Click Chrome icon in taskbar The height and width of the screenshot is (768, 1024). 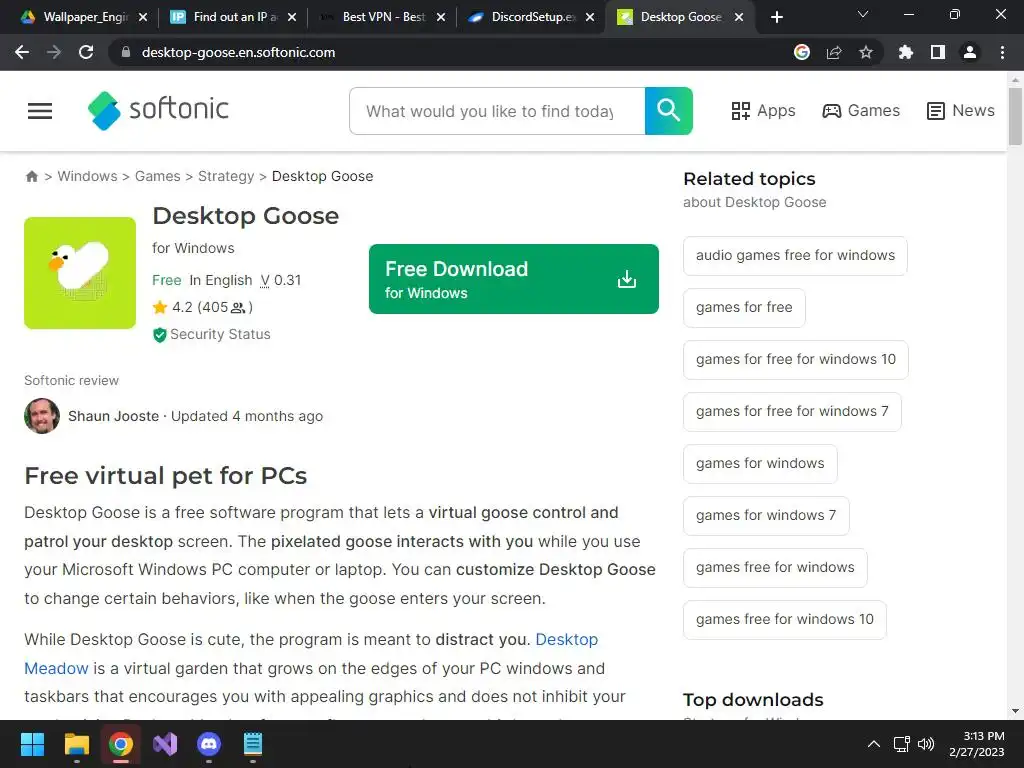pyautogui.click(x=121, y=744)
